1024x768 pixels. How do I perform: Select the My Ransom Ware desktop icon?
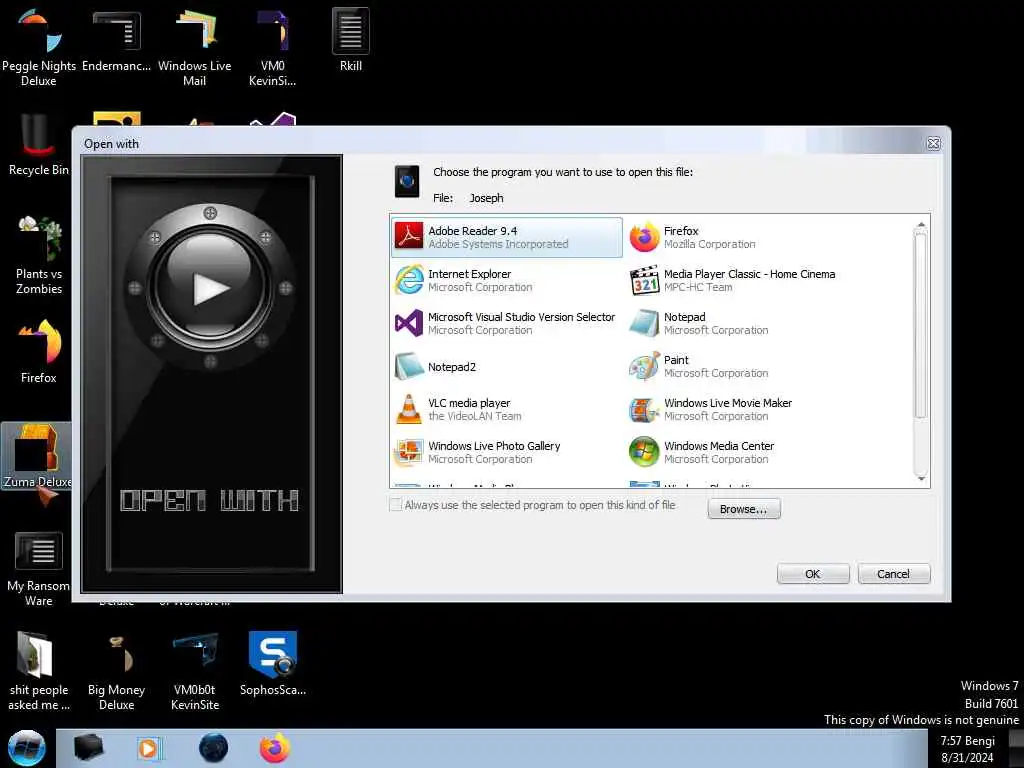[x=39, y=569]
